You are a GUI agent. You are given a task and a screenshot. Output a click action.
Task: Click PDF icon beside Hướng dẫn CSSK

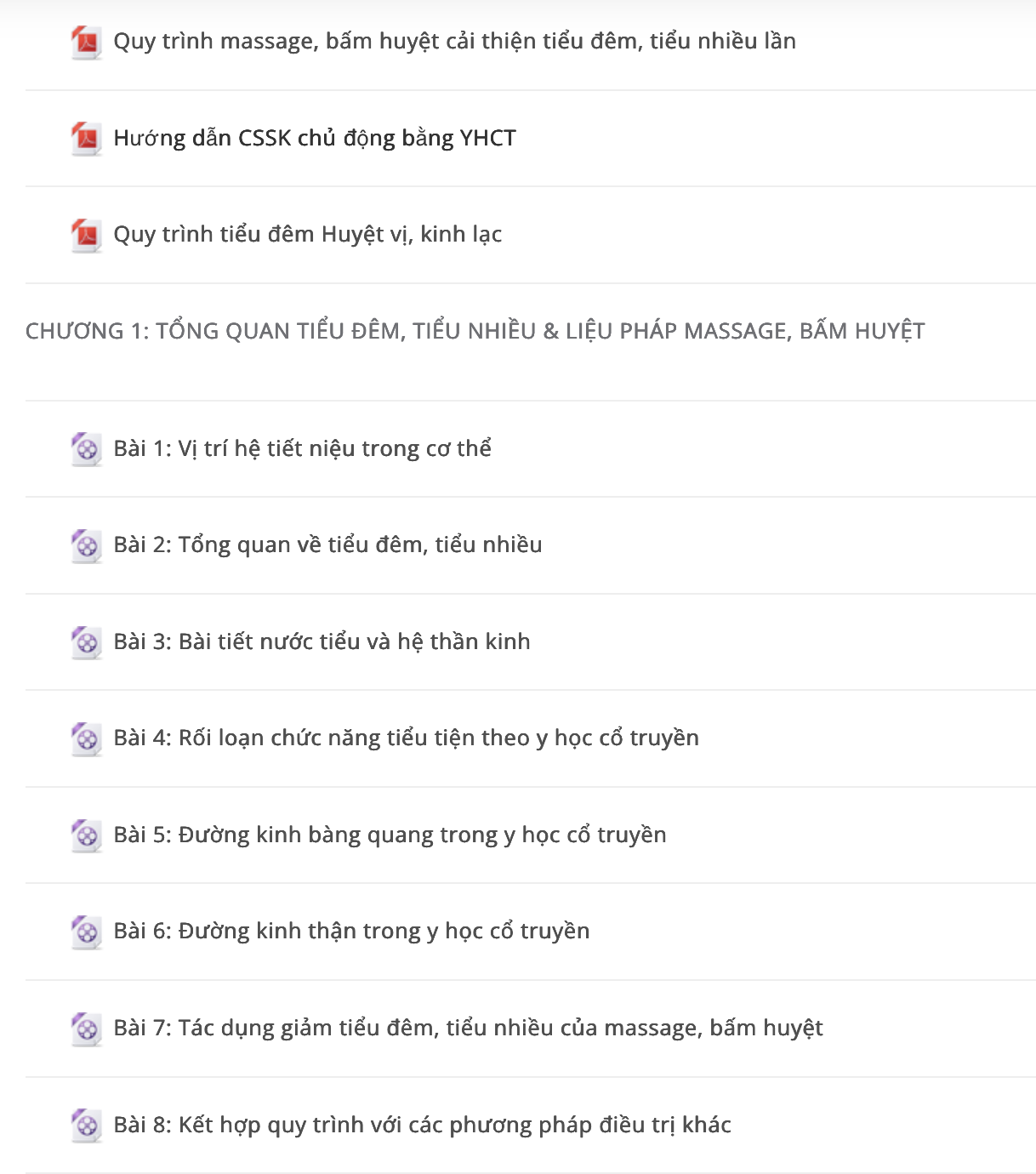pyautogui.click(x=87, y=138)
